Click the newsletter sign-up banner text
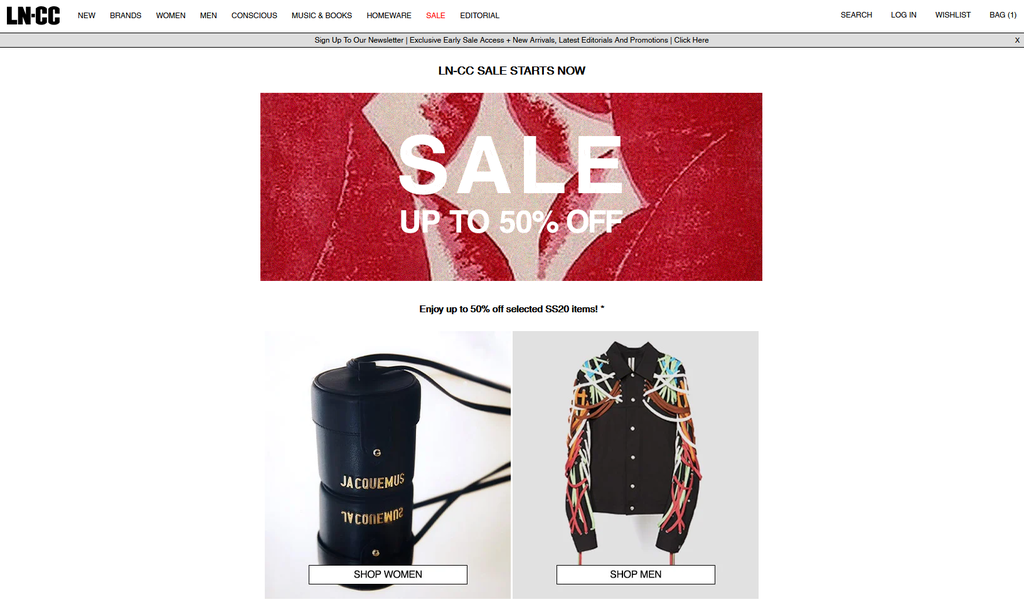 [511, 40]
